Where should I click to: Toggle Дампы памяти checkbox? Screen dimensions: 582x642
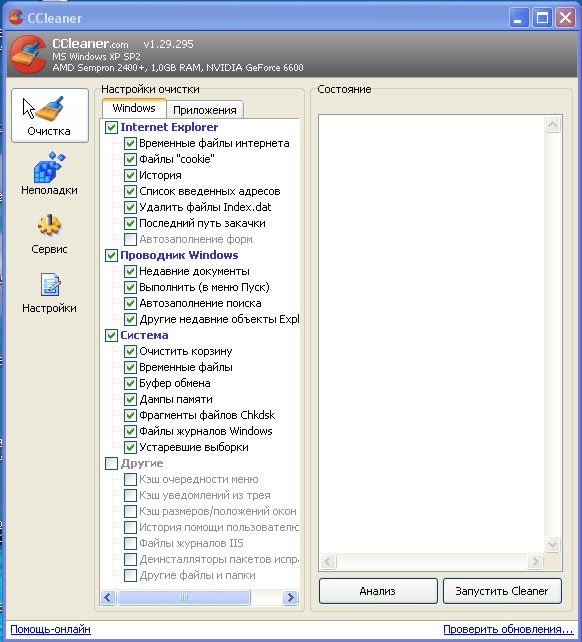(130, 399)
